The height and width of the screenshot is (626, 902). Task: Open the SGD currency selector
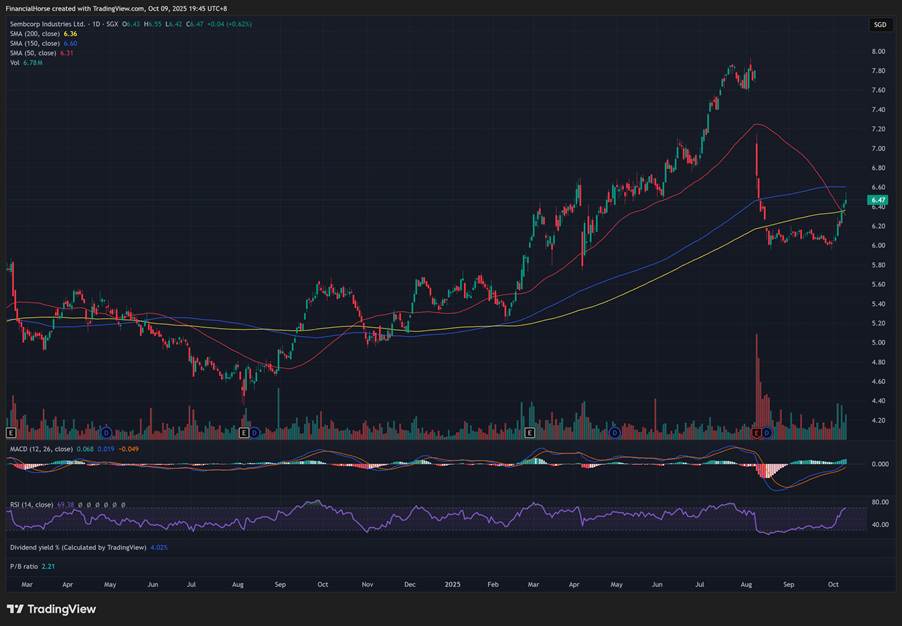tap(879, 24)
